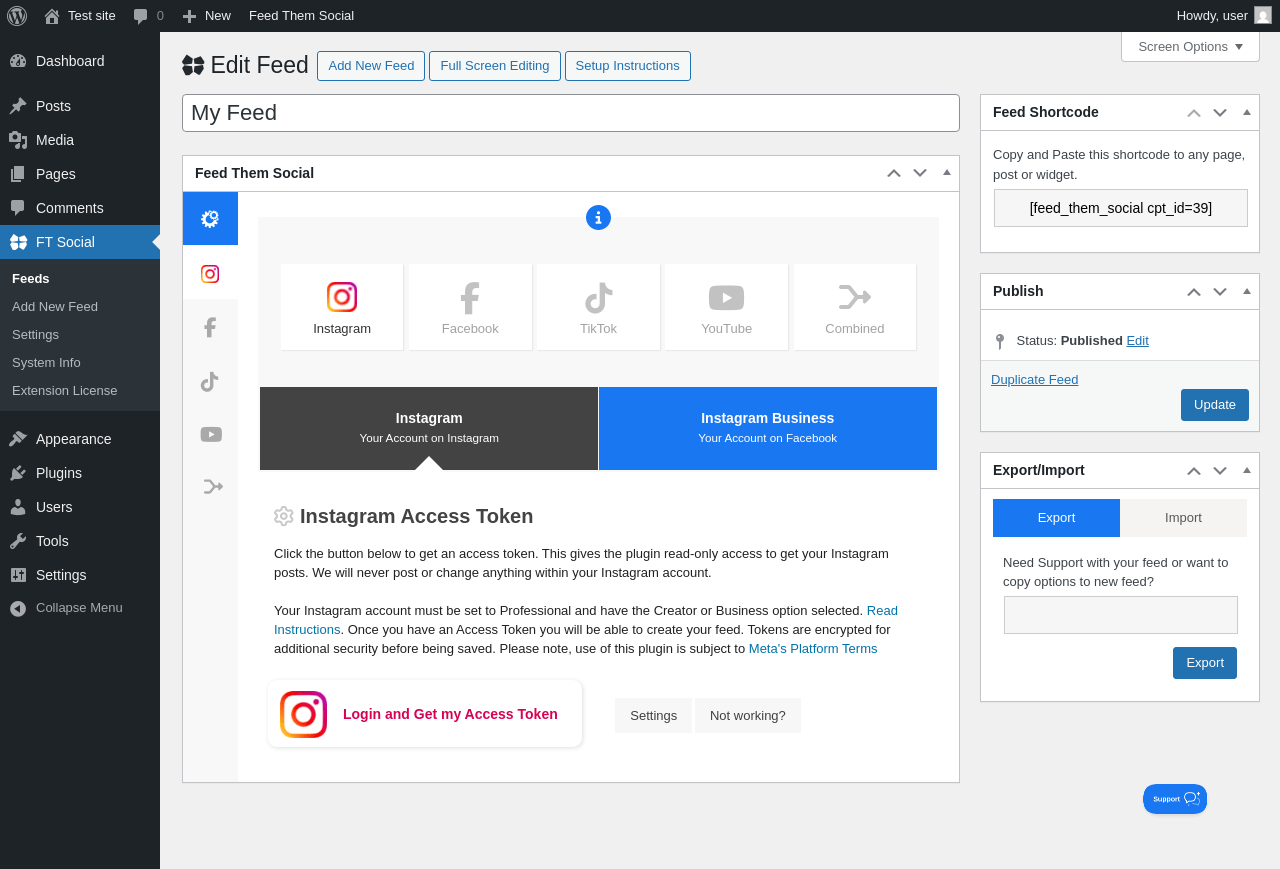Open Meta's Platform Terms link

813,648
